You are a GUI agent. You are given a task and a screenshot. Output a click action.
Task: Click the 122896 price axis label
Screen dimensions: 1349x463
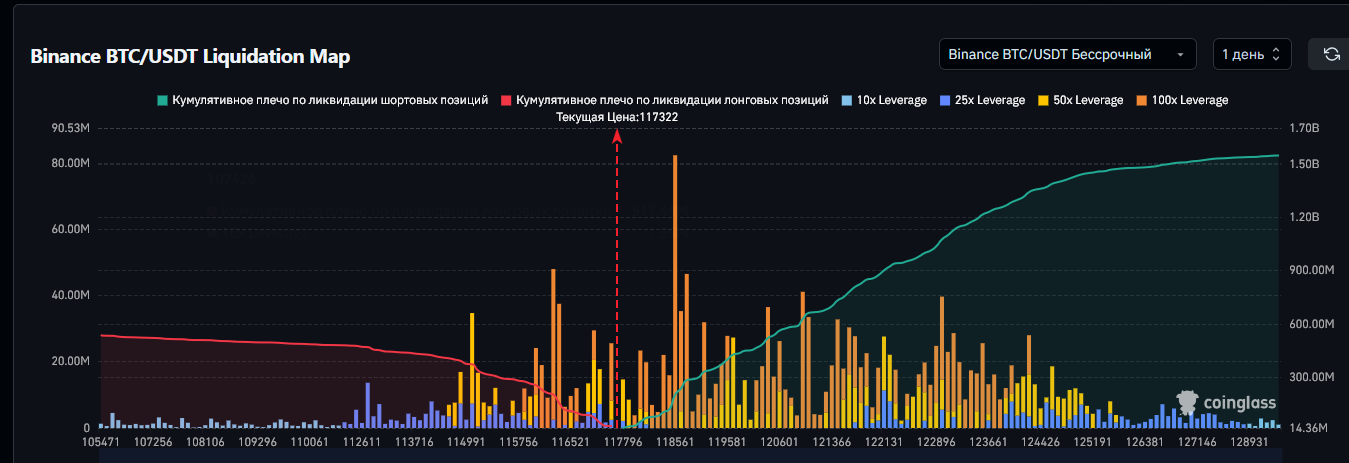tap(936, 441)
